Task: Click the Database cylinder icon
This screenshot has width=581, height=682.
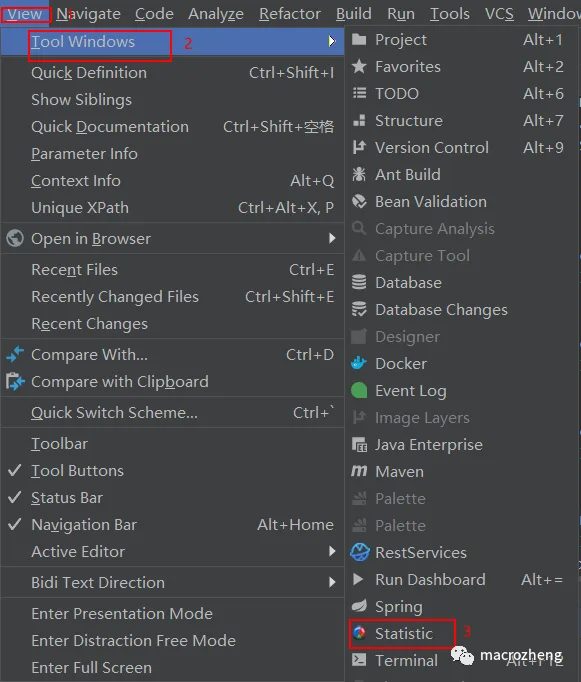Action: [359, 282]
